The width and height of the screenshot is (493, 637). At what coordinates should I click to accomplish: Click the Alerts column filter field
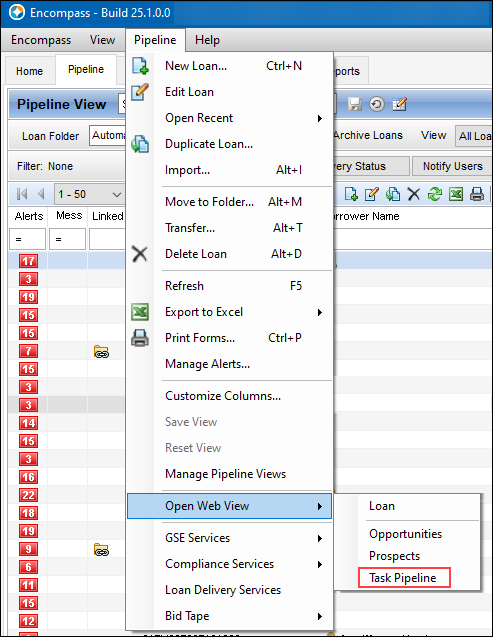(27, 239)
